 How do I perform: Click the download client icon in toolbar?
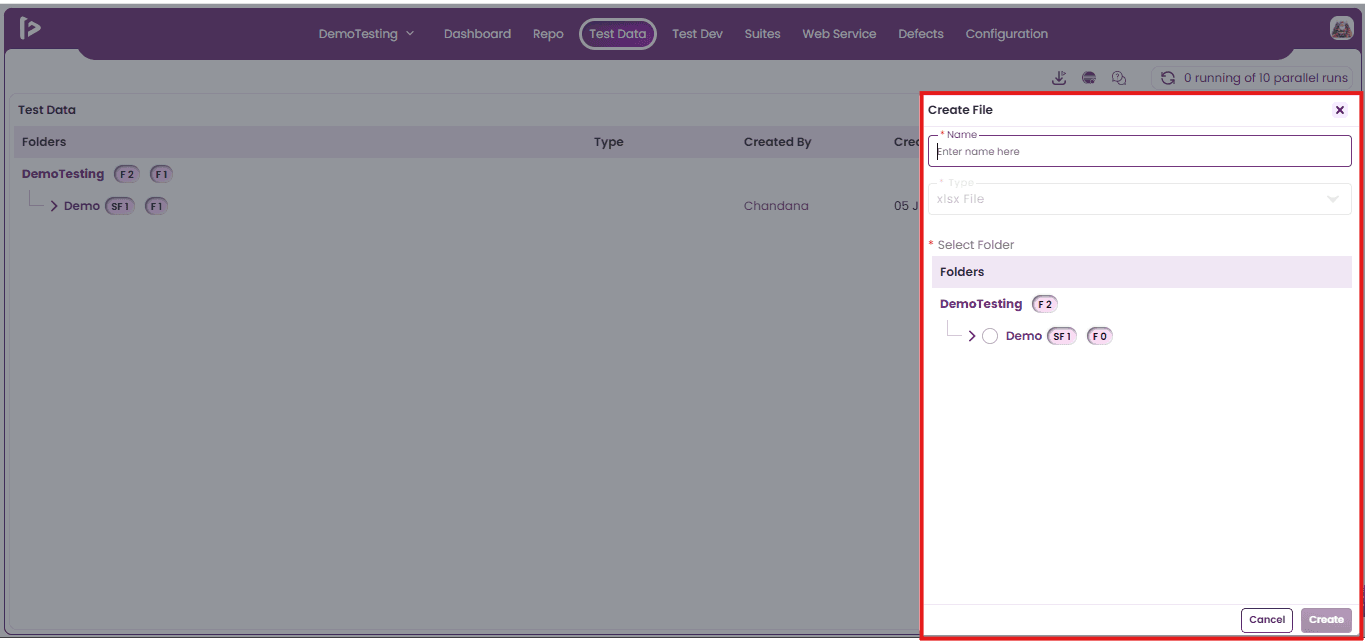pyautogui.click(x=1059, y=78)
